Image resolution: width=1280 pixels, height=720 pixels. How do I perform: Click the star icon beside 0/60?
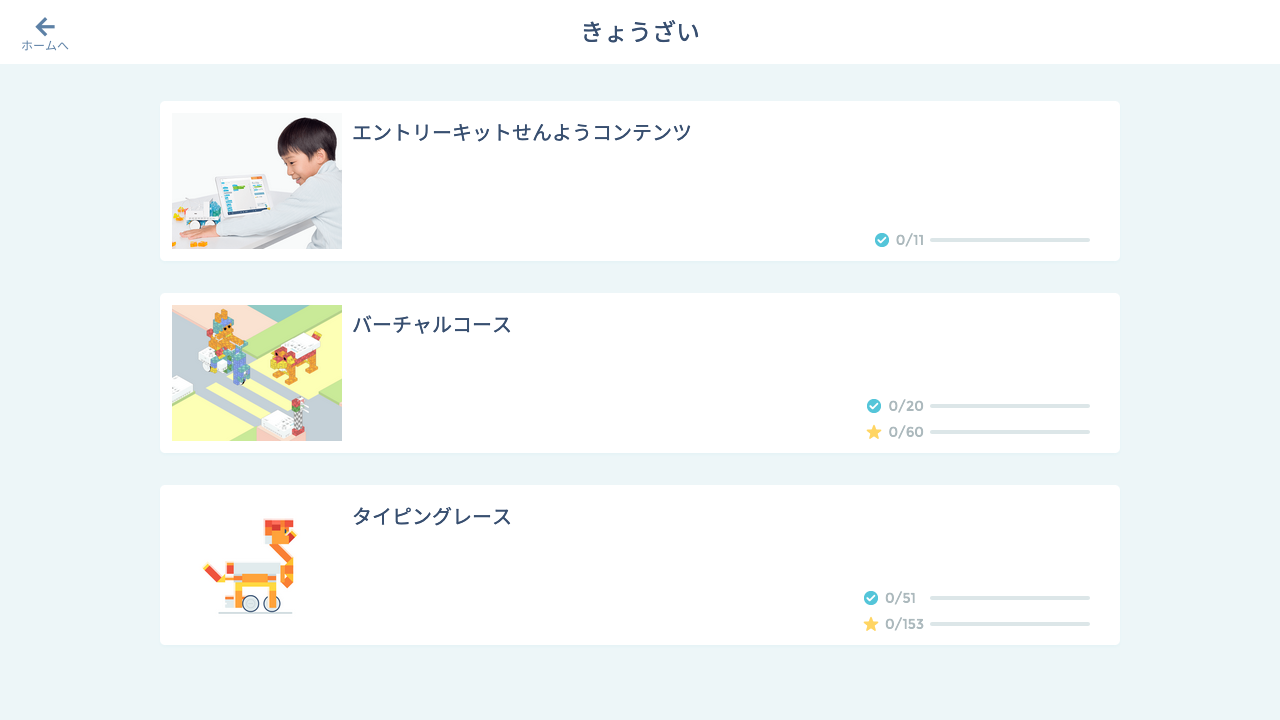(x=874, y=432)
